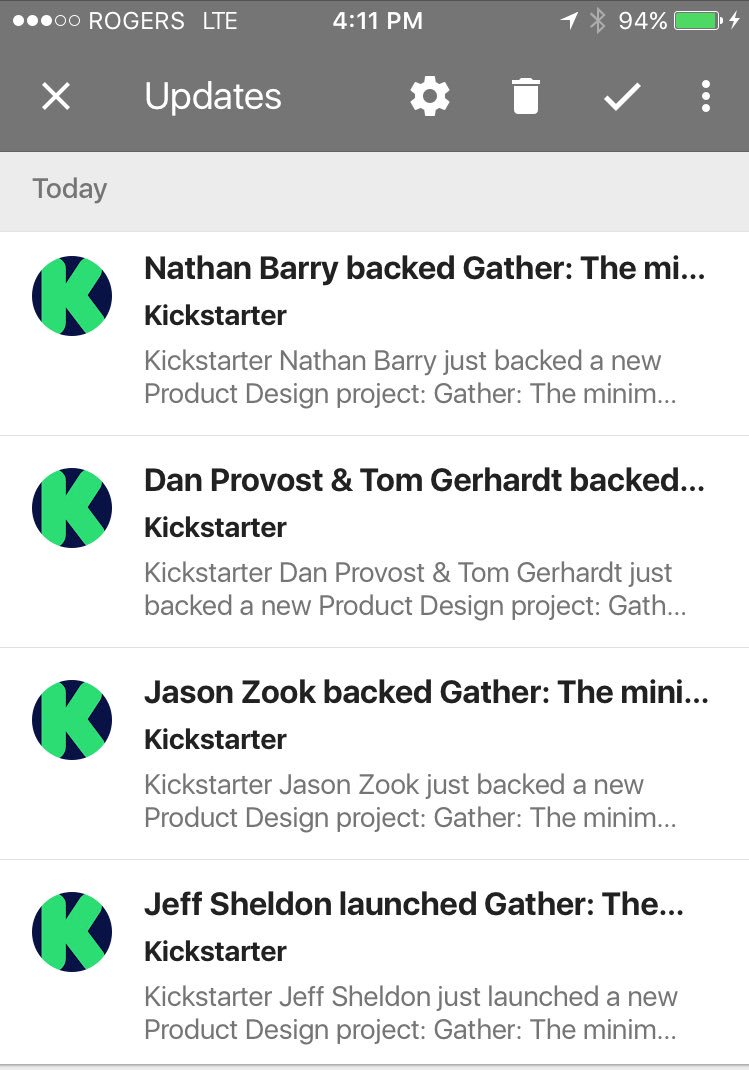Select Kickstarter avatar on Jason Zook email
Viewport: 749px width, 1070px height.
click(72, 720)
